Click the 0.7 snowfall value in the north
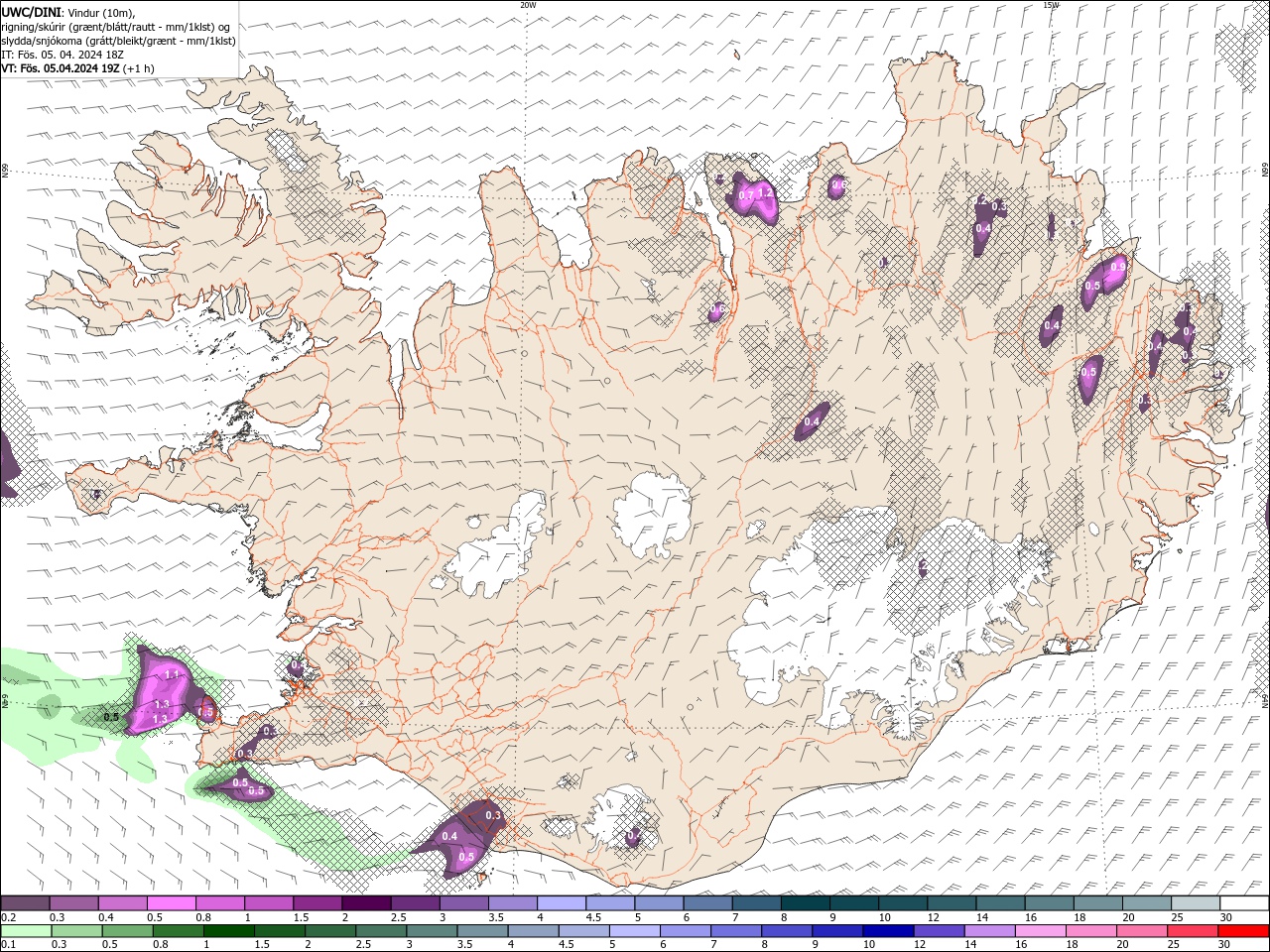 [x=746, y=194]
